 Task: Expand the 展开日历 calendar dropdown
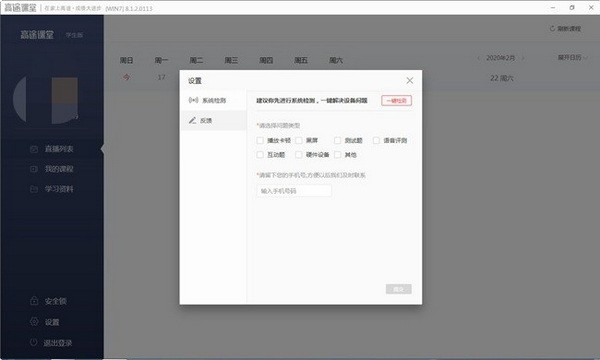[x=572, y=57]
